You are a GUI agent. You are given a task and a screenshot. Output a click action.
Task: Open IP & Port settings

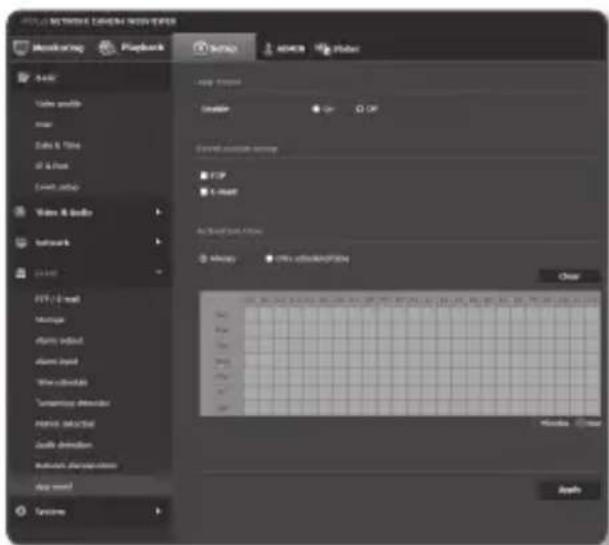52,166
